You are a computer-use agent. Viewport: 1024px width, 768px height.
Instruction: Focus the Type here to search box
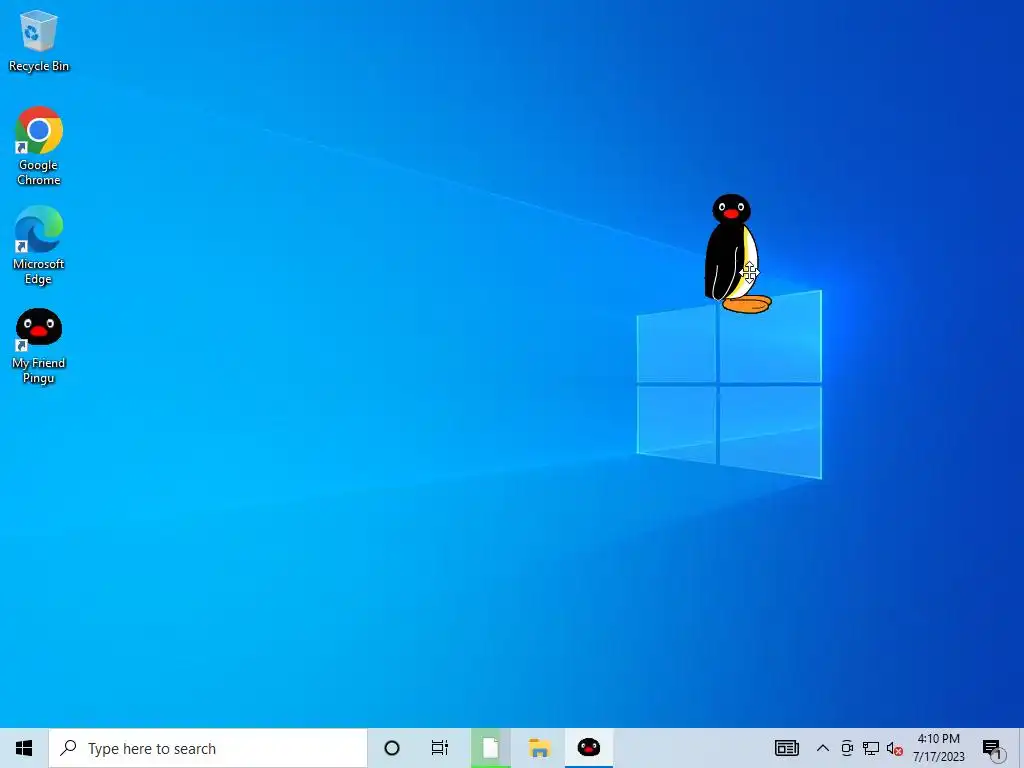coord(208,748)
